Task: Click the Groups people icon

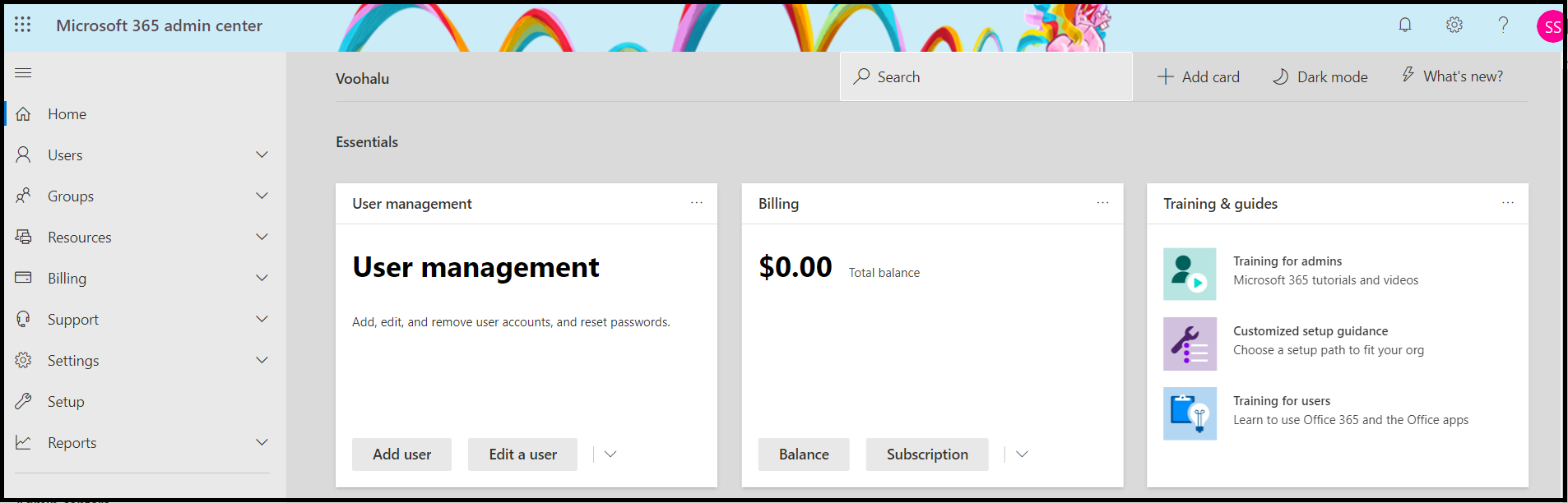Action: 23,196
